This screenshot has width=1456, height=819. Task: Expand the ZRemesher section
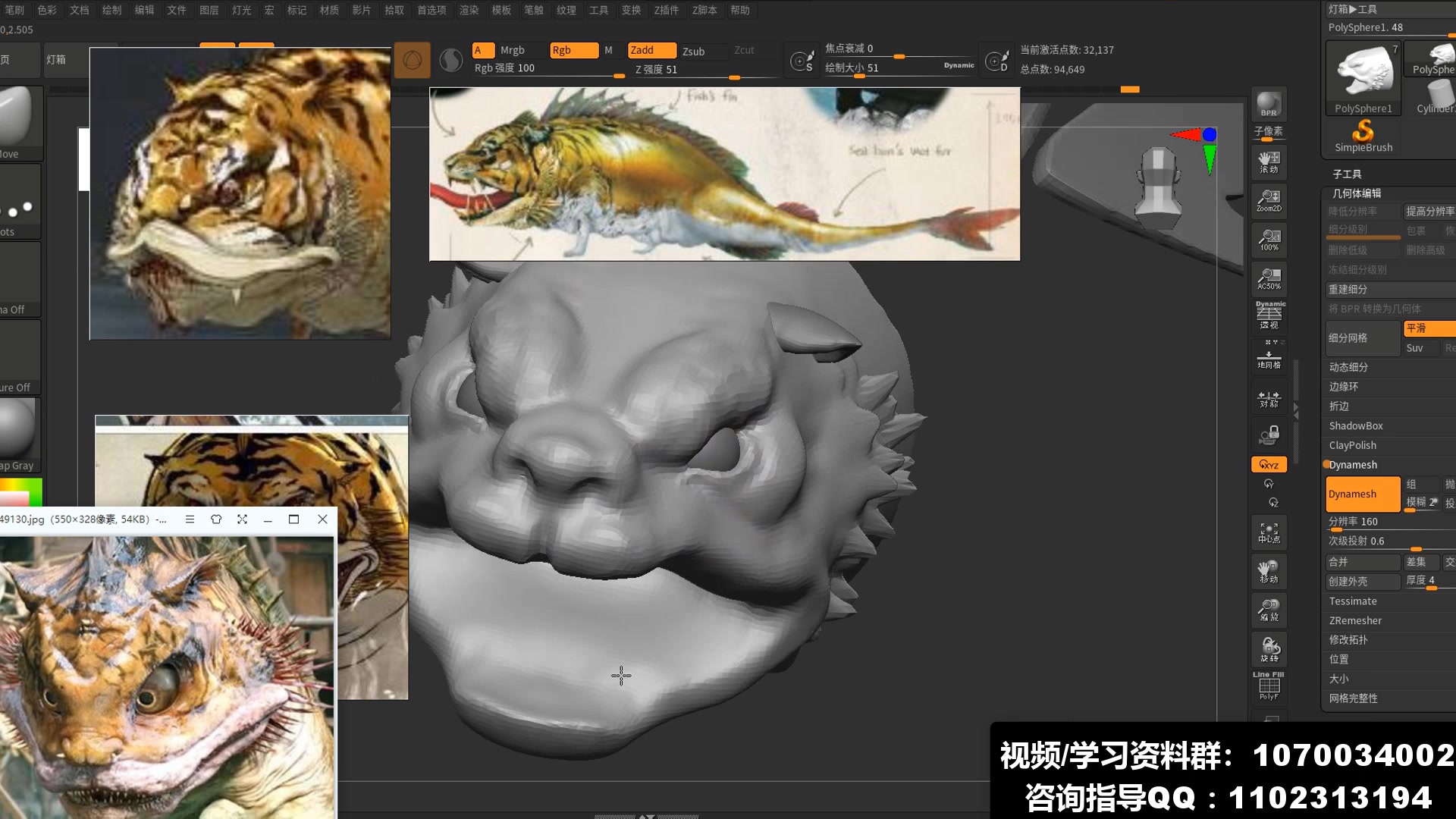click(1355, 620)
